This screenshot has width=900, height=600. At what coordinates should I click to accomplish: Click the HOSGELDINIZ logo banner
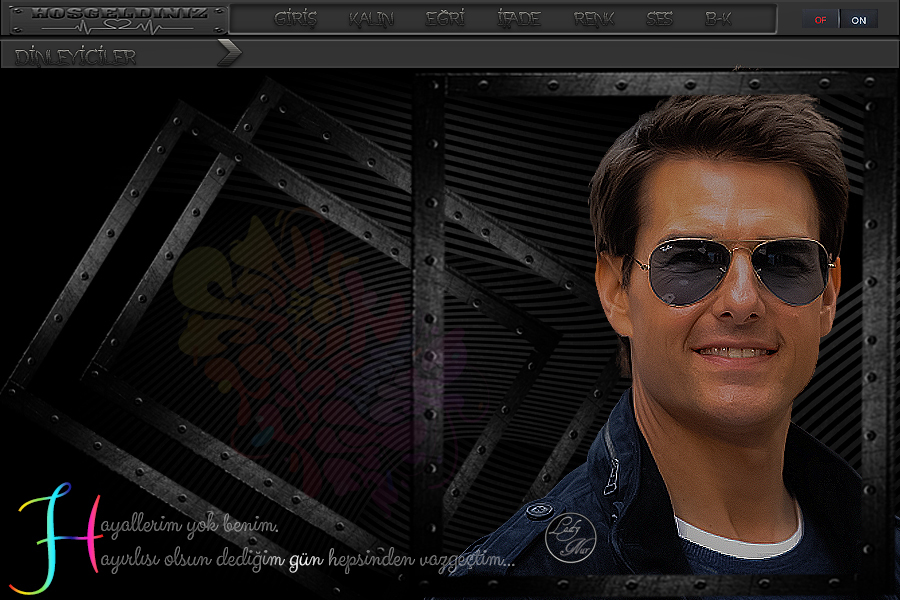pyautogui.click(x=118, y=13)
